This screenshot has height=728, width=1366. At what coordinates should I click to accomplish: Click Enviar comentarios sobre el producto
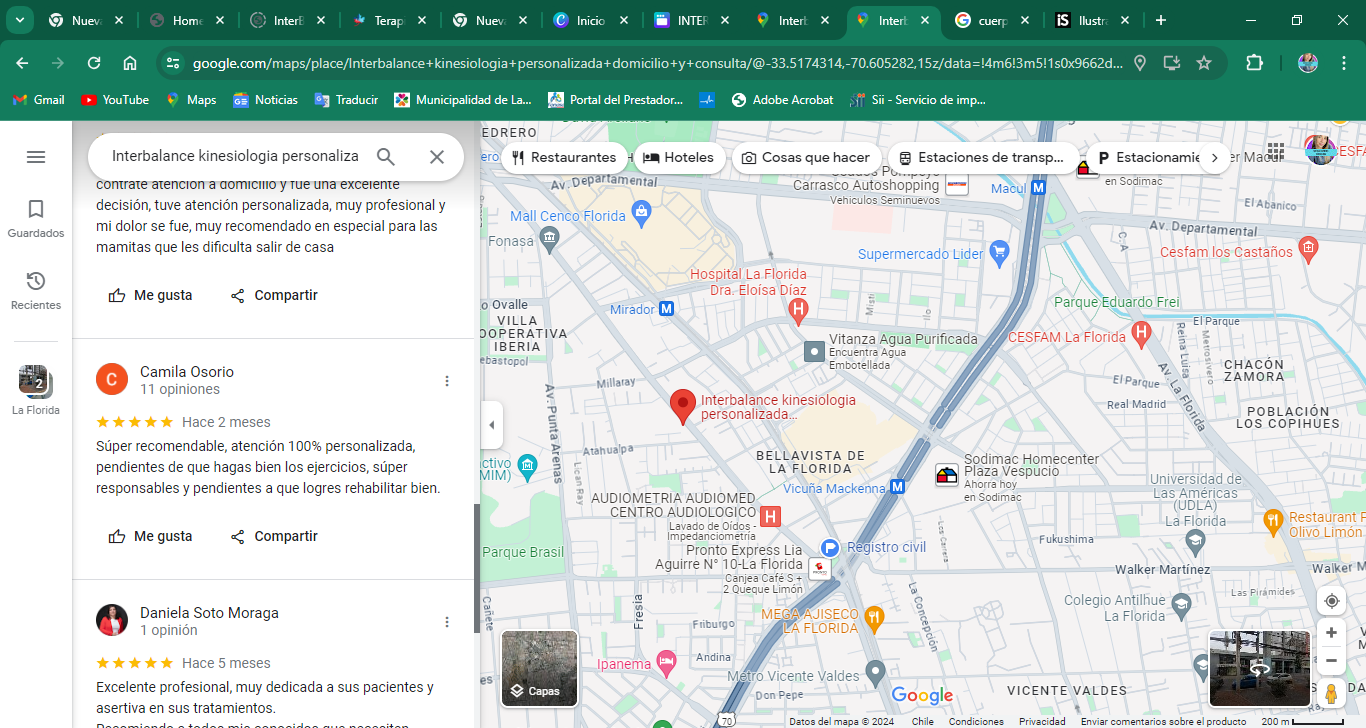coord(1163,722)
